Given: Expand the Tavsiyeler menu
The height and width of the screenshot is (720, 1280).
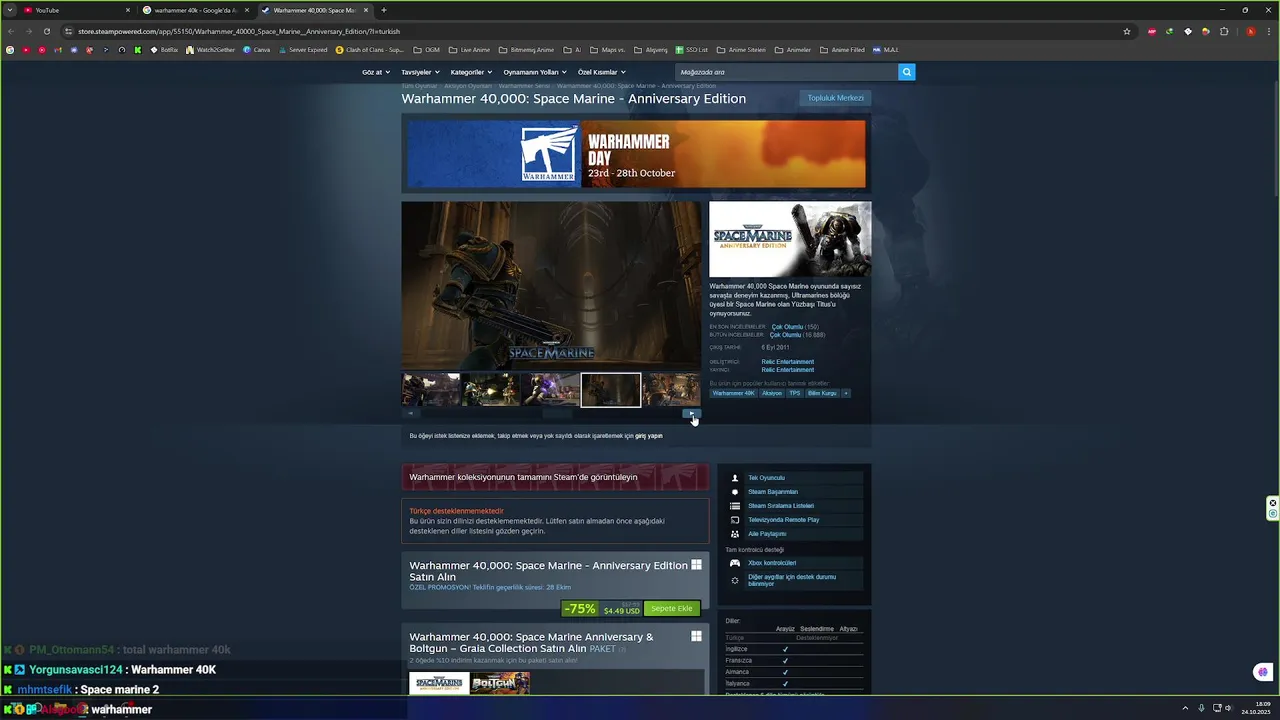Looking at the screenshot, I should 420,72.
